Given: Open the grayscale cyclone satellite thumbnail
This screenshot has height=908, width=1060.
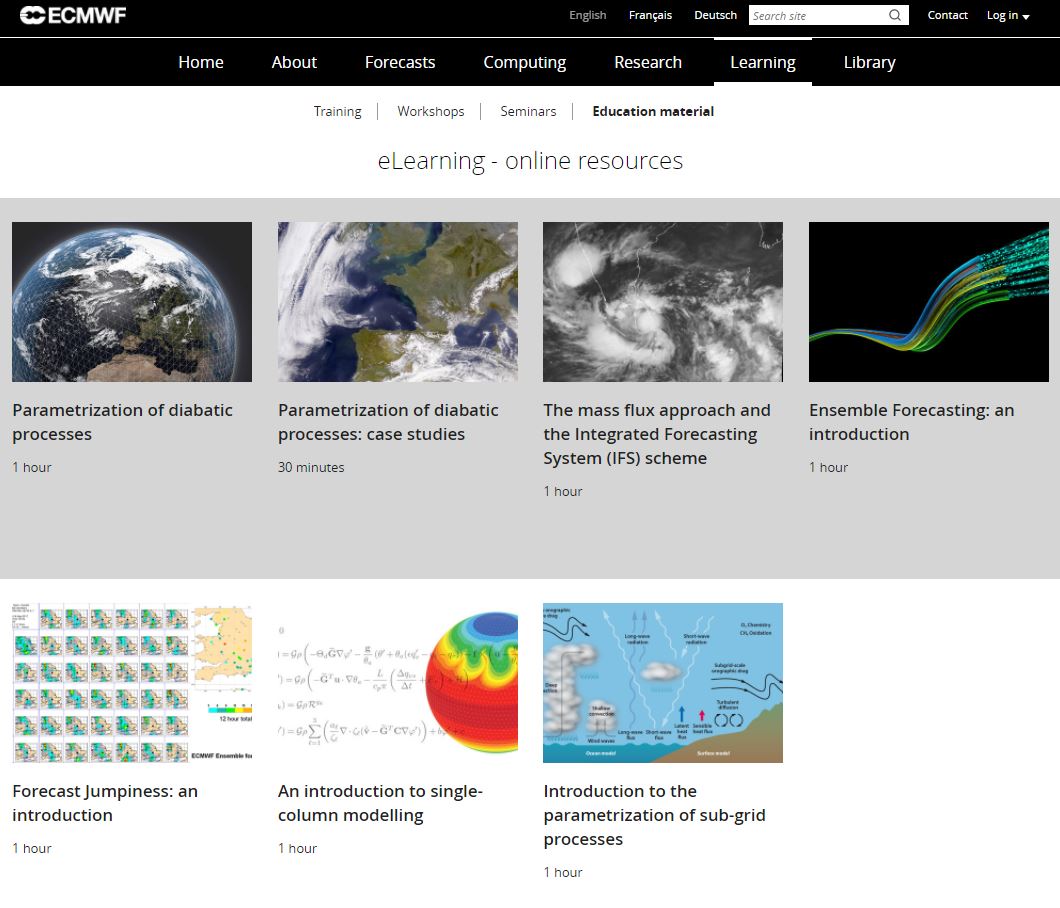Looking at the screenshot, I should pos(663,302).
